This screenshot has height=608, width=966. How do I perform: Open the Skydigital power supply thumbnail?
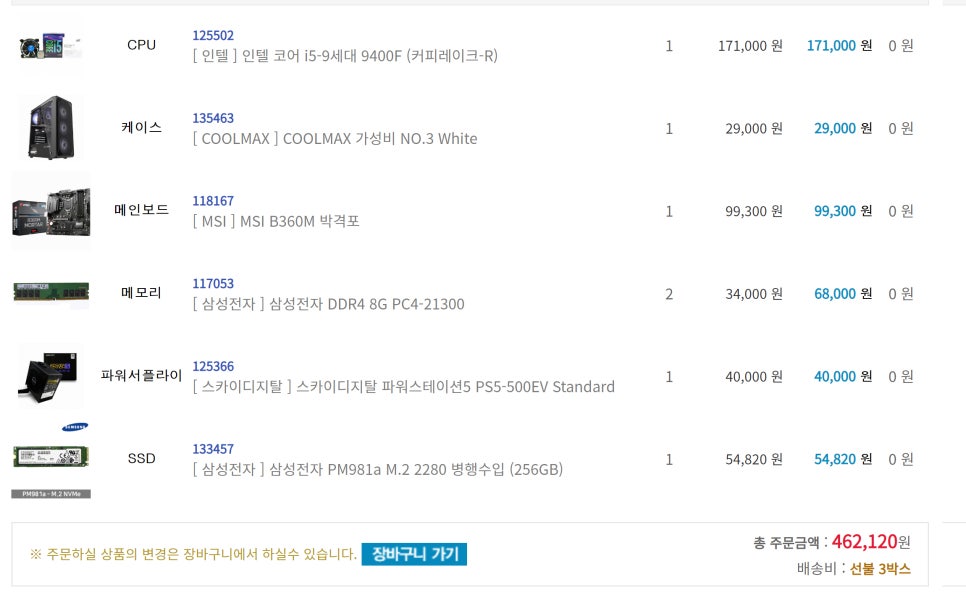point(51,376)
